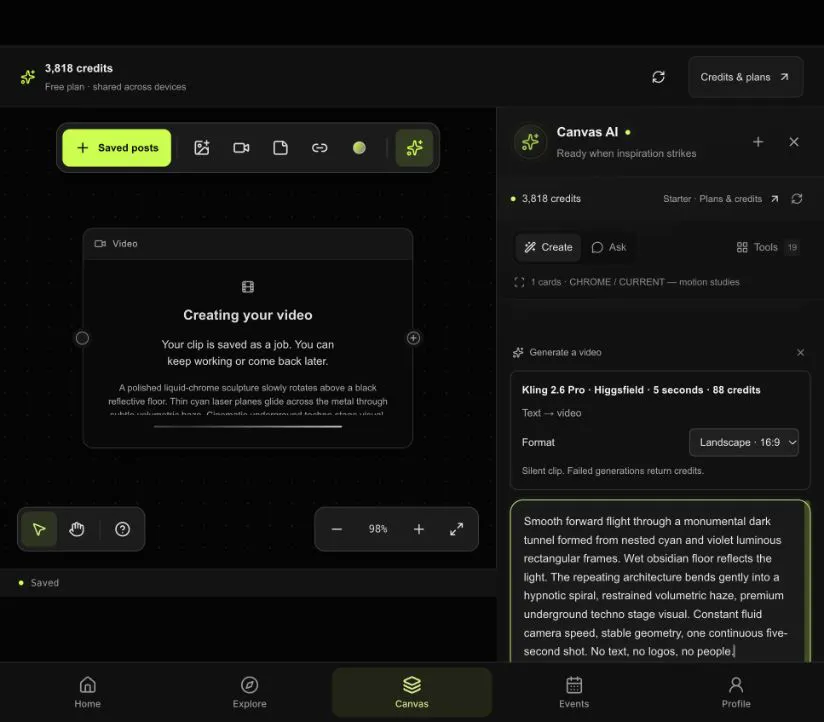
Task: Refresh credits inside the Canvas AI panel
Action: coord(797,199)
